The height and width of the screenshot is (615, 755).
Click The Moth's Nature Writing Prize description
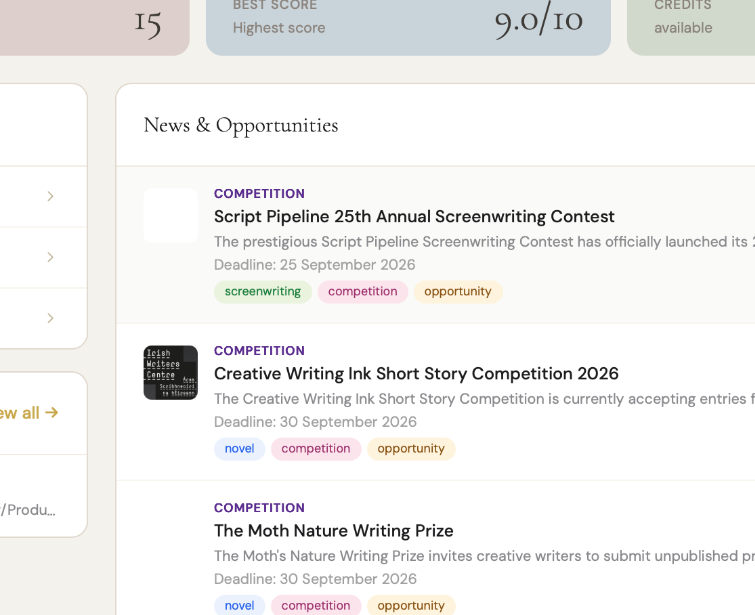(484, 556)
